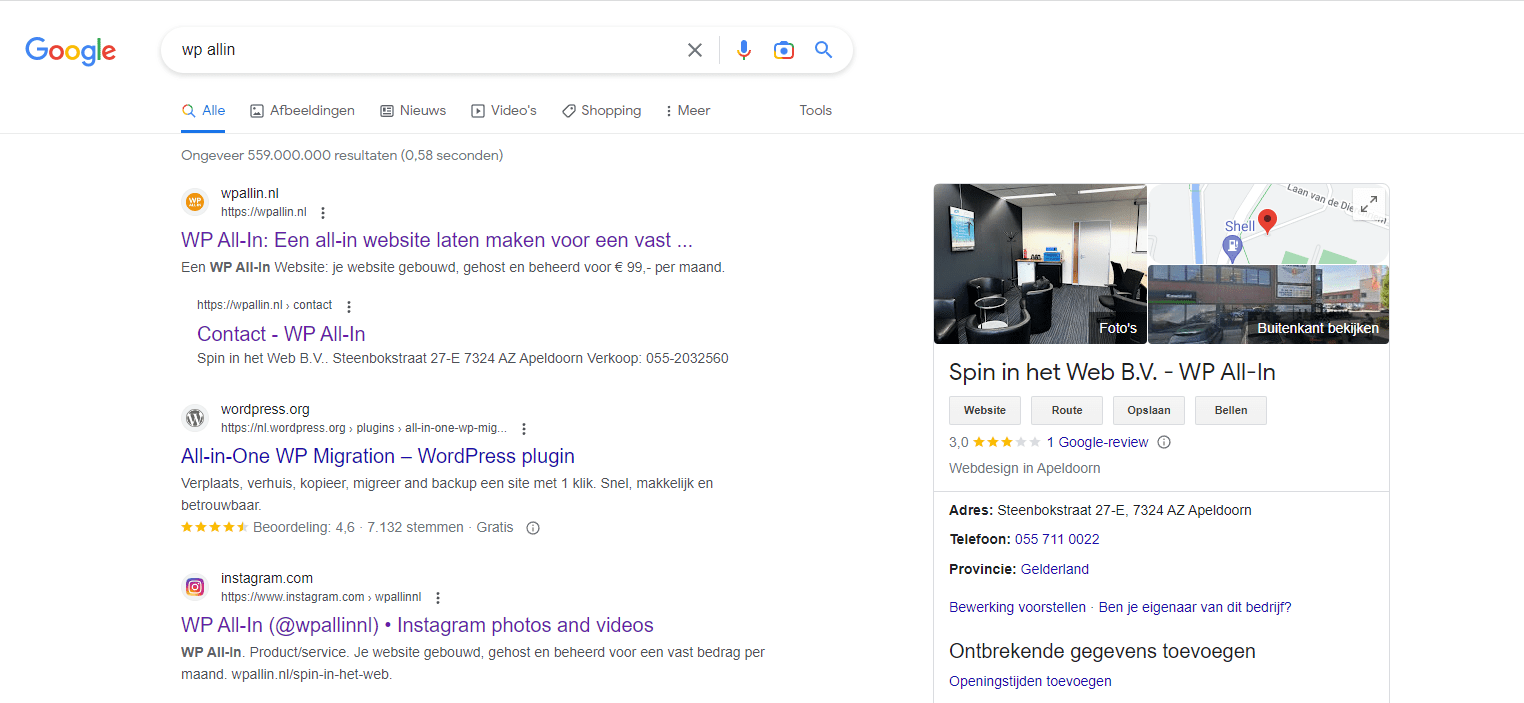
Task: Start voice search with microphone icon
Action: click(744, 50)
